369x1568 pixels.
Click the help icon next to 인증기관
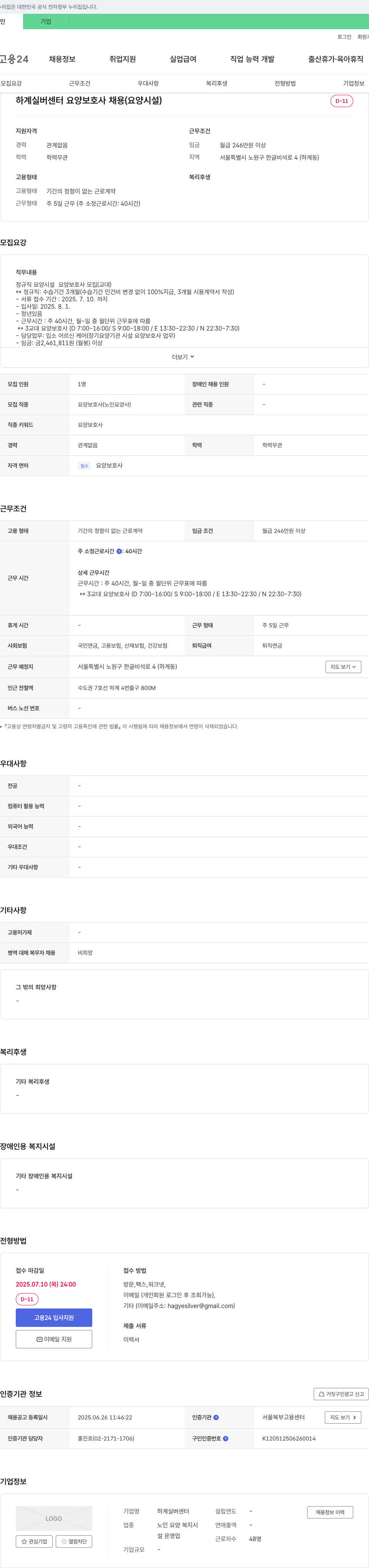[x=216, y=1417]
